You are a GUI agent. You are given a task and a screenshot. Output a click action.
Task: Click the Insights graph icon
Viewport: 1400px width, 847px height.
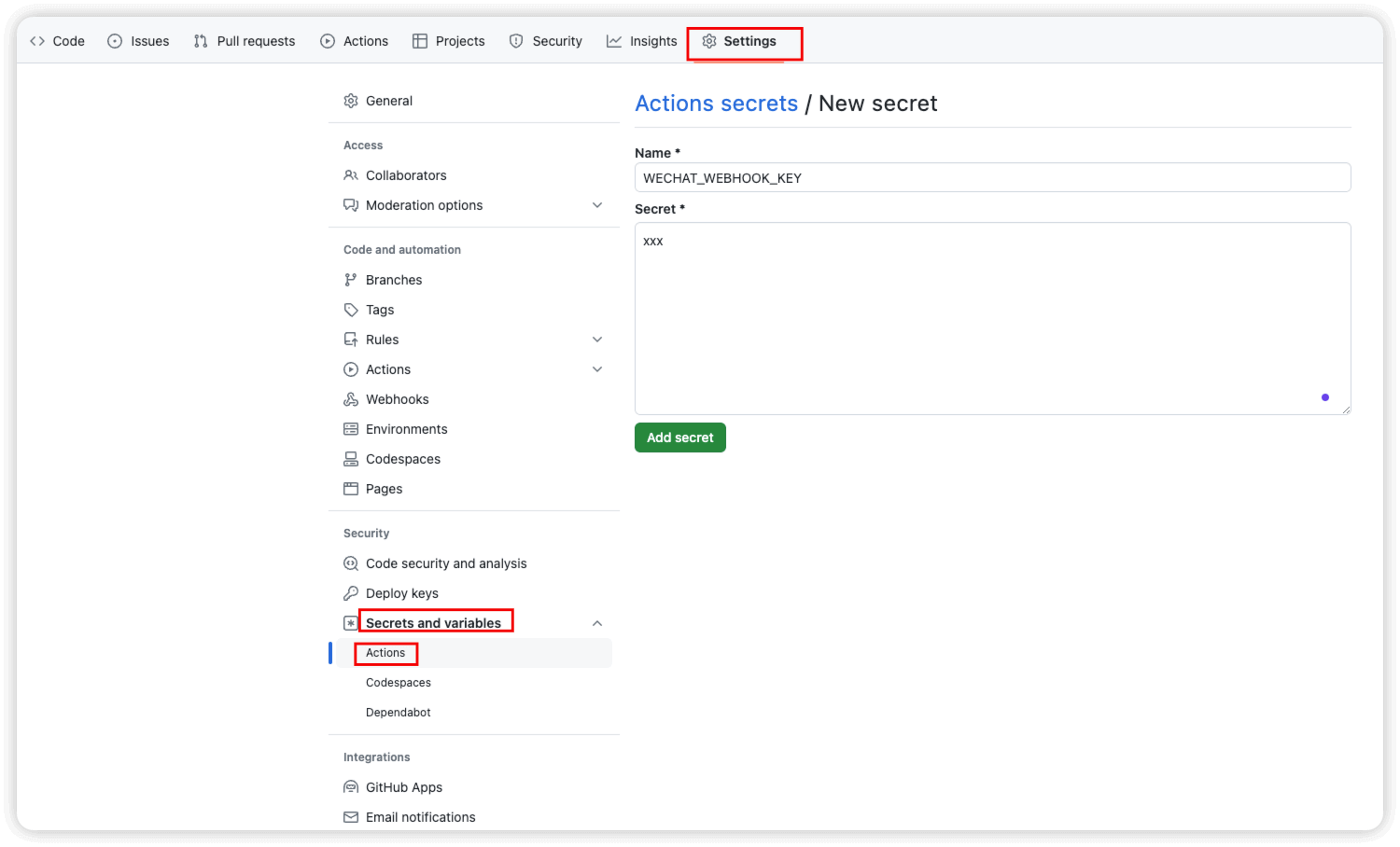[x=614, y=41]
